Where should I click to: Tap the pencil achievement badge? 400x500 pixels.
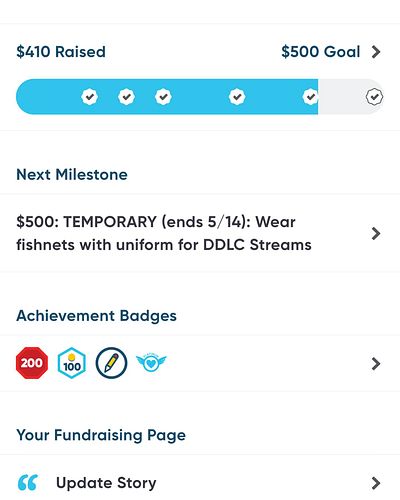click(x=111, y=363)
